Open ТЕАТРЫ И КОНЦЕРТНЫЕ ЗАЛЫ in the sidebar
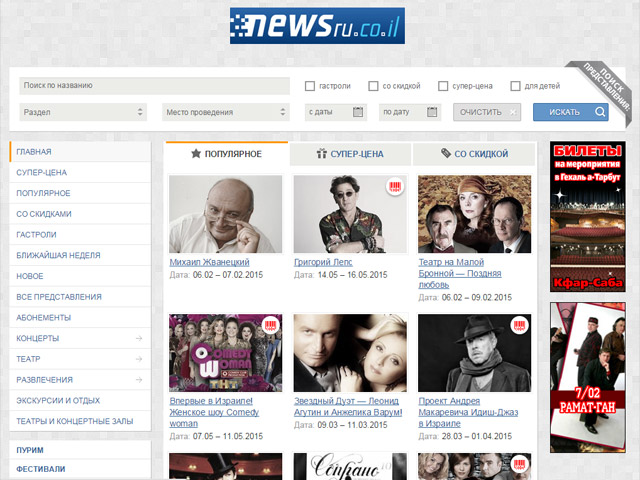Screen dimensions: 640x480 coord(80,421)
